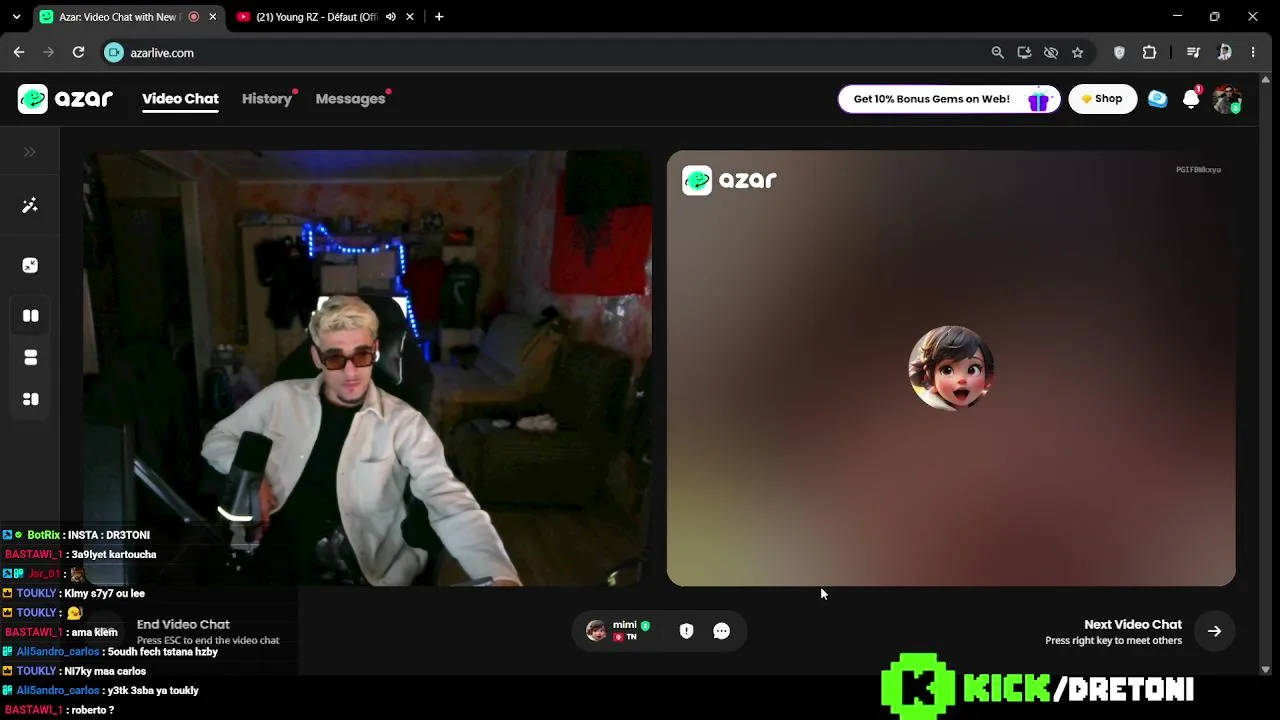This screenshot has width=1280, height=720.
Task: Close the Azar Video Chat tab
Action: (x=212, y=17)
